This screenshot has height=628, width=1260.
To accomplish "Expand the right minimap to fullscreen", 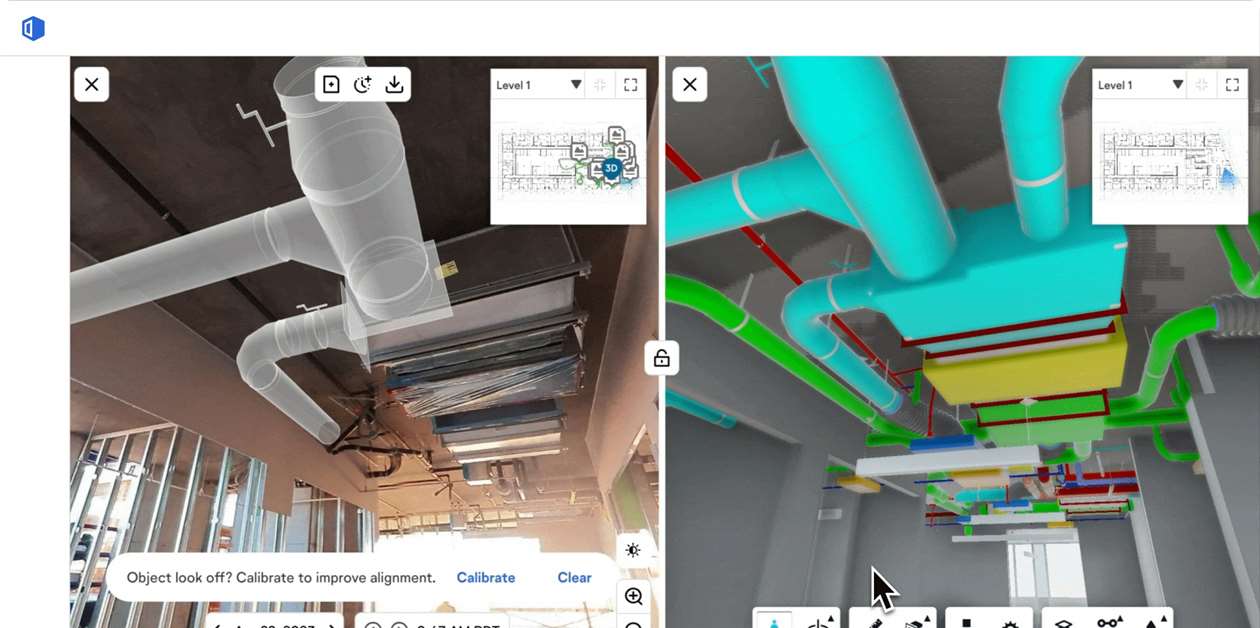I will pos(1232,85).
